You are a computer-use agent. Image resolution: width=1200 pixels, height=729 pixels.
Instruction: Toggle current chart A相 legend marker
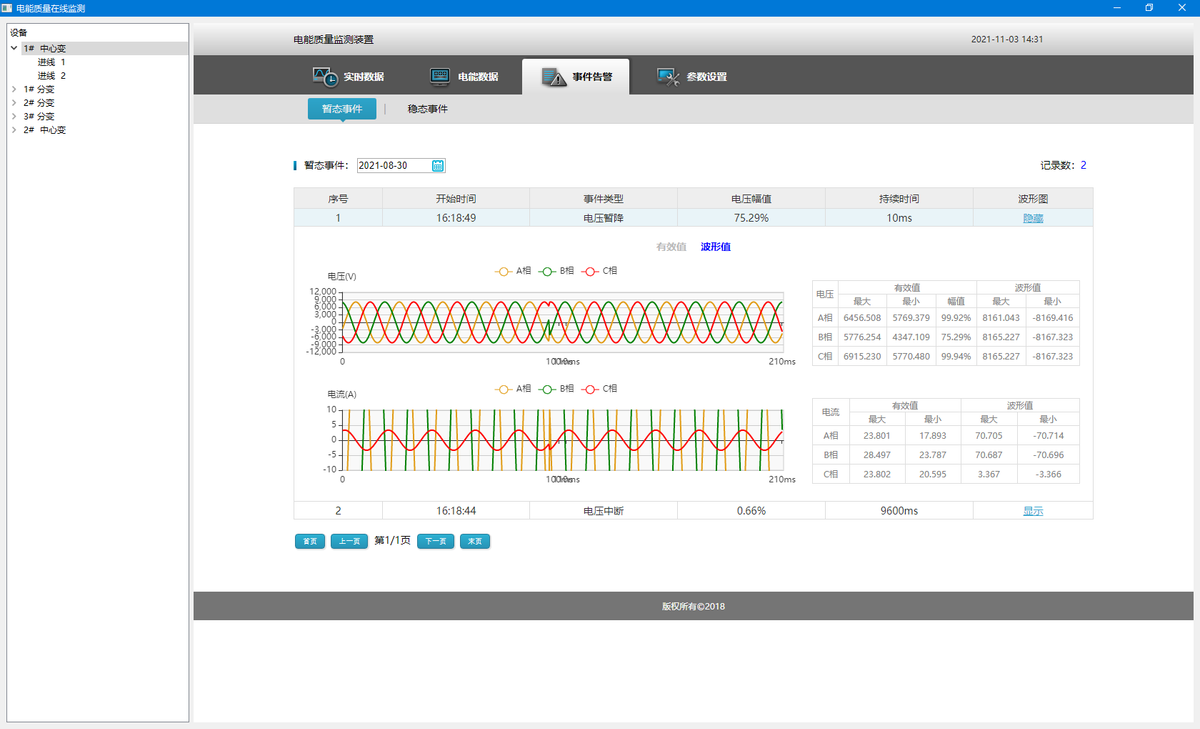[504, 388]
